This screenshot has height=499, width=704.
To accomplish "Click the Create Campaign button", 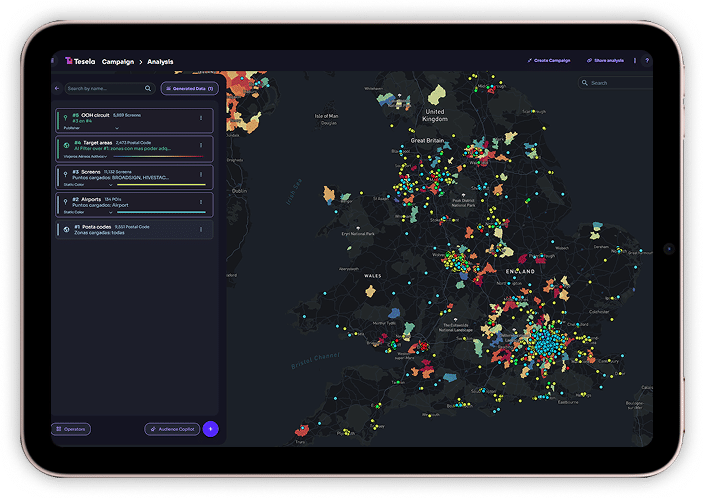I will coord(549,61).
